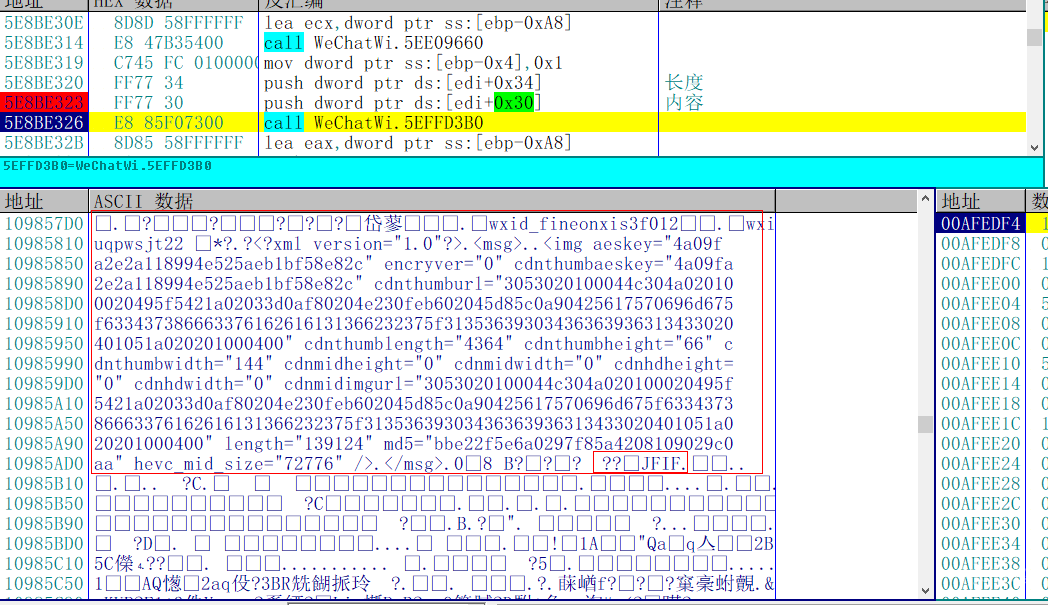Select stack address 00AFEE28
Image resolution: width=1048 pixels, height=605 pixels.
pos(980,483)
